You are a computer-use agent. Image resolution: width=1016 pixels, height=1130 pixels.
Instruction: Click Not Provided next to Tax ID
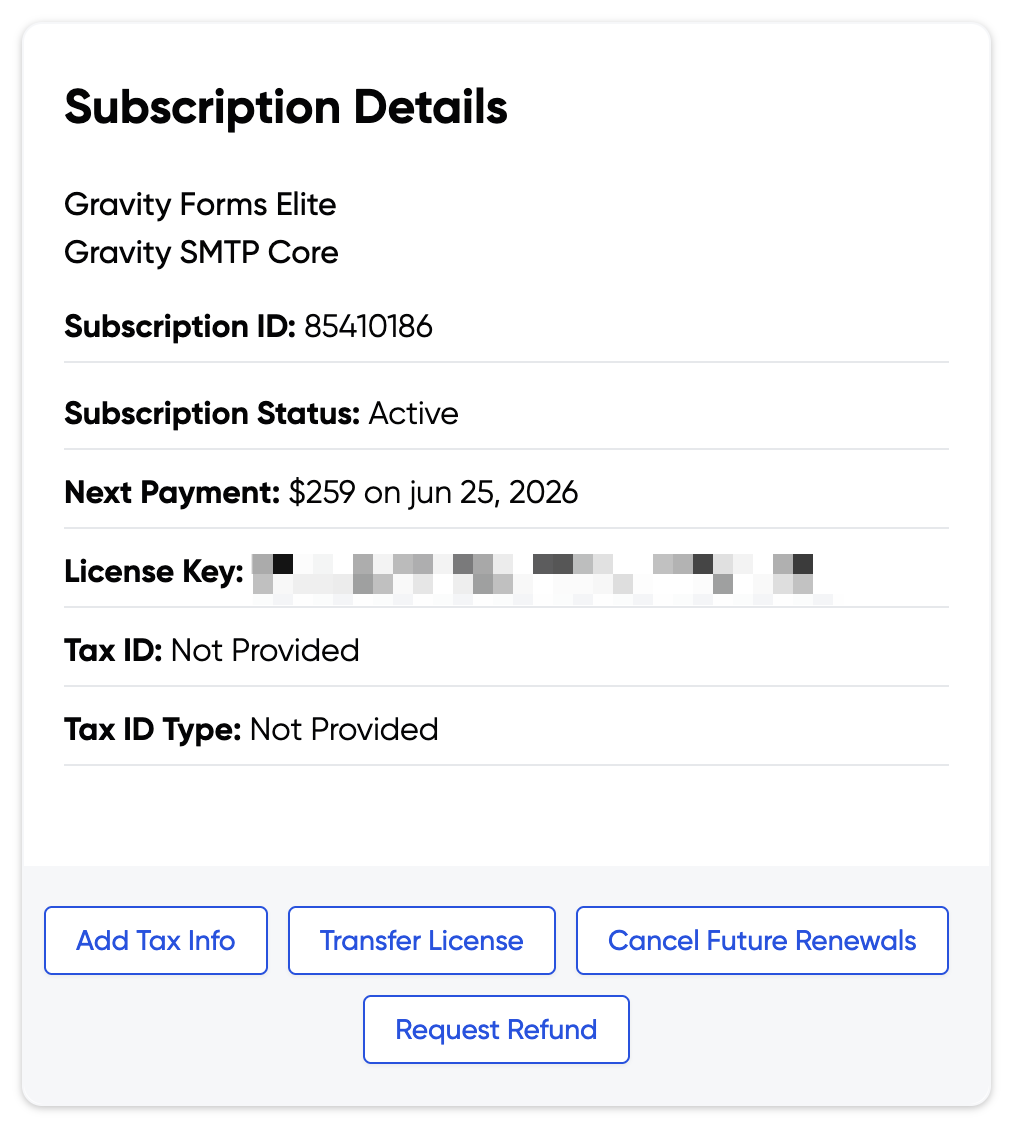coord(265,651)
